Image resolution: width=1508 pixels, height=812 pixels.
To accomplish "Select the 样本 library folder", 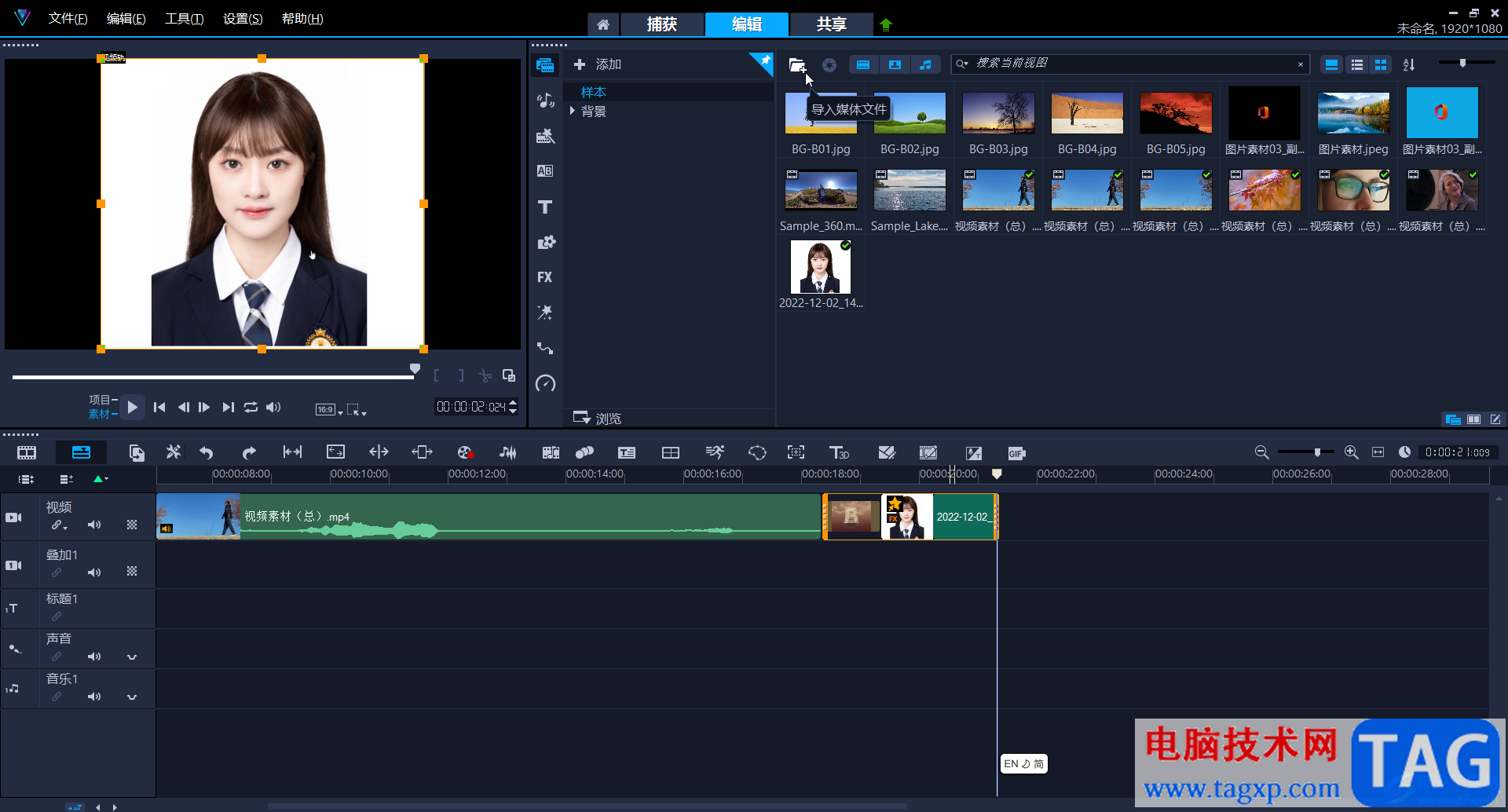I will [593, 92].
